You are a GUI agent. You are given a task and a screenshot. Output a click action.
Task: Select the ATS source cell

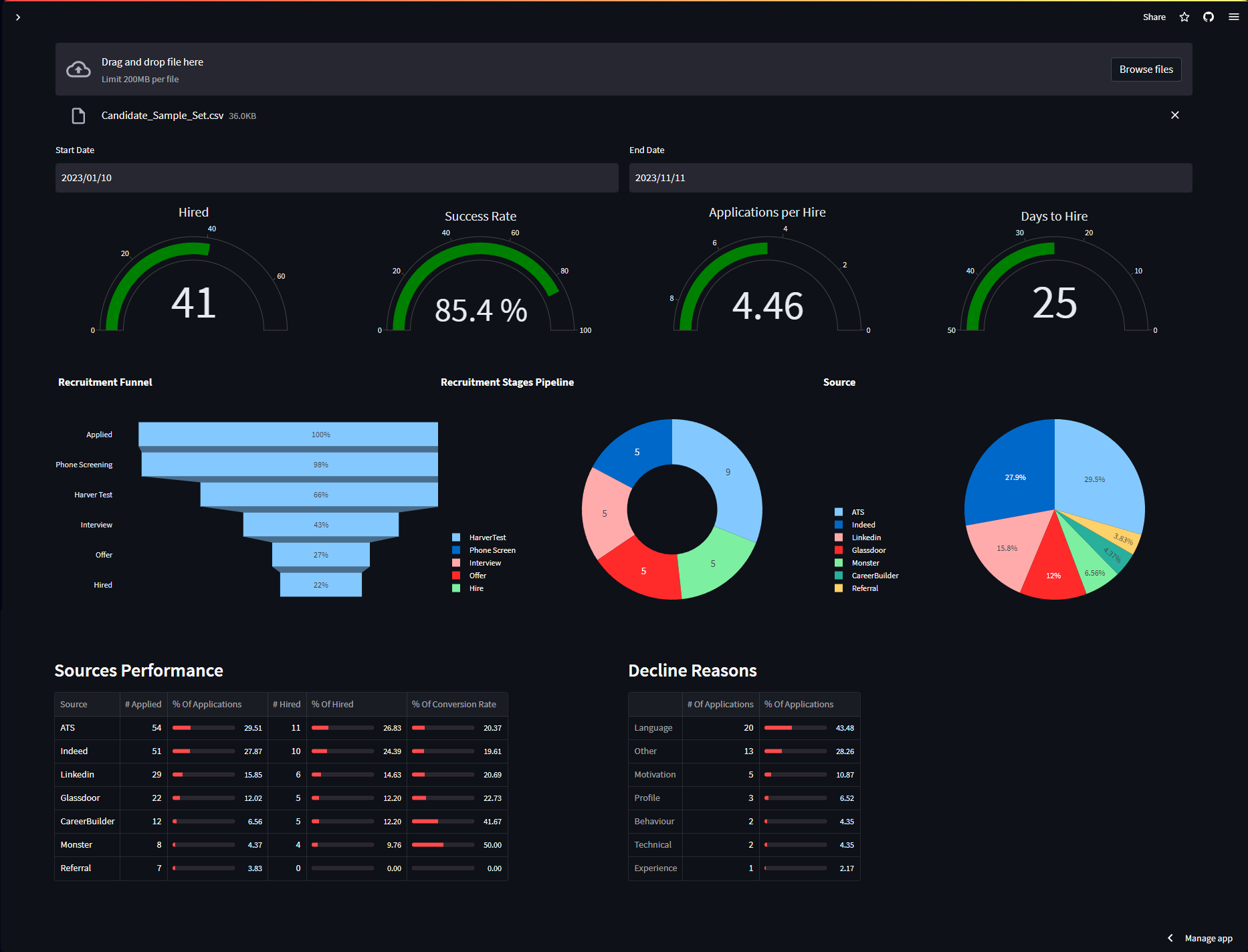click(x=87, y=728)
